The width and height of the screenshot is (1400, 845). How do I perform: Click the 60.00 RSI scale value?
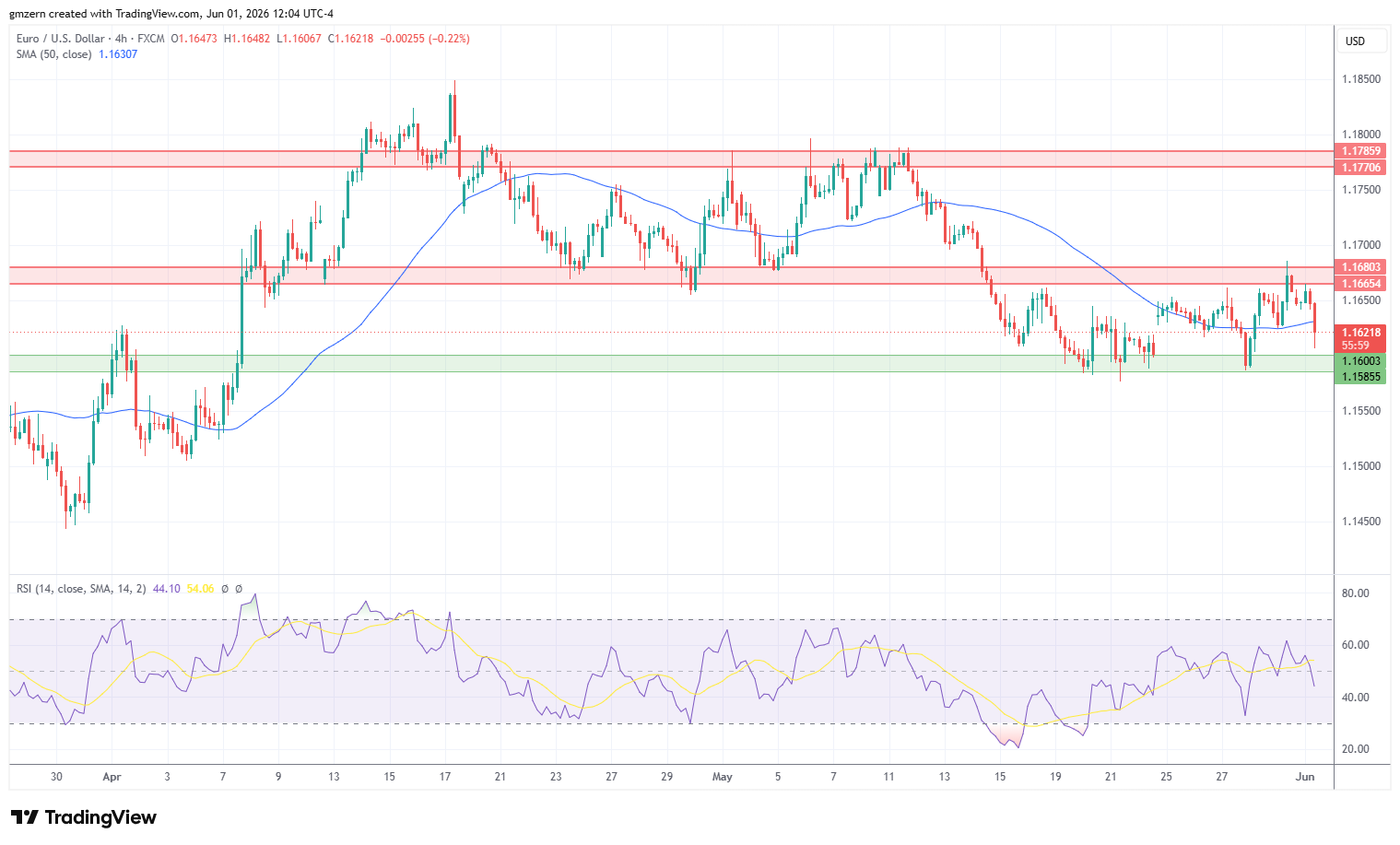(x=1356, y=645)
